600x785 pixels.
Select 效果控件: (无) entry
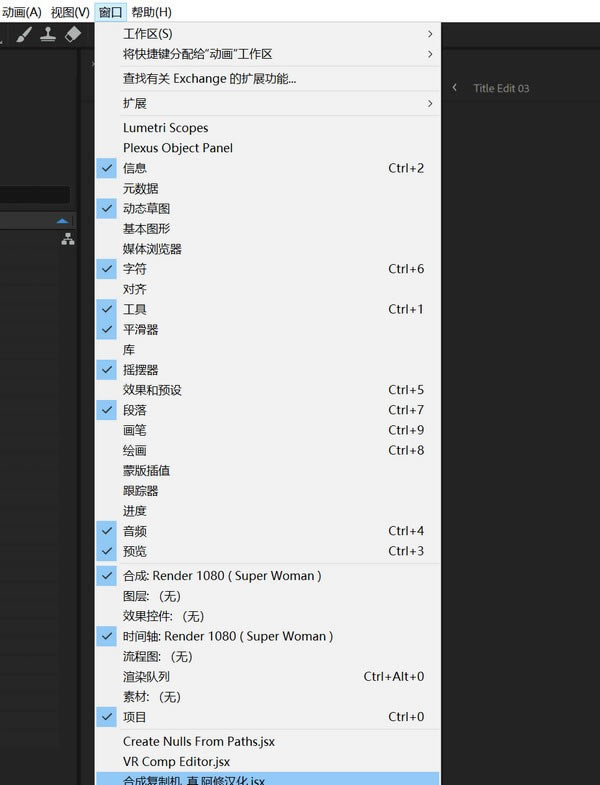pos(268,616)
